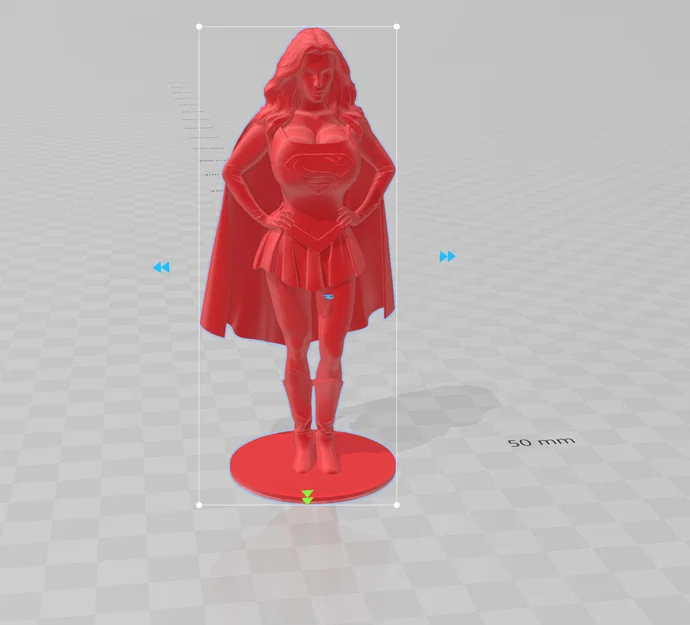Image resolution: width=690 pixels, height=625 pixels.
Task: Click the green down-arrow handle on base
Action: pos(308,497)
